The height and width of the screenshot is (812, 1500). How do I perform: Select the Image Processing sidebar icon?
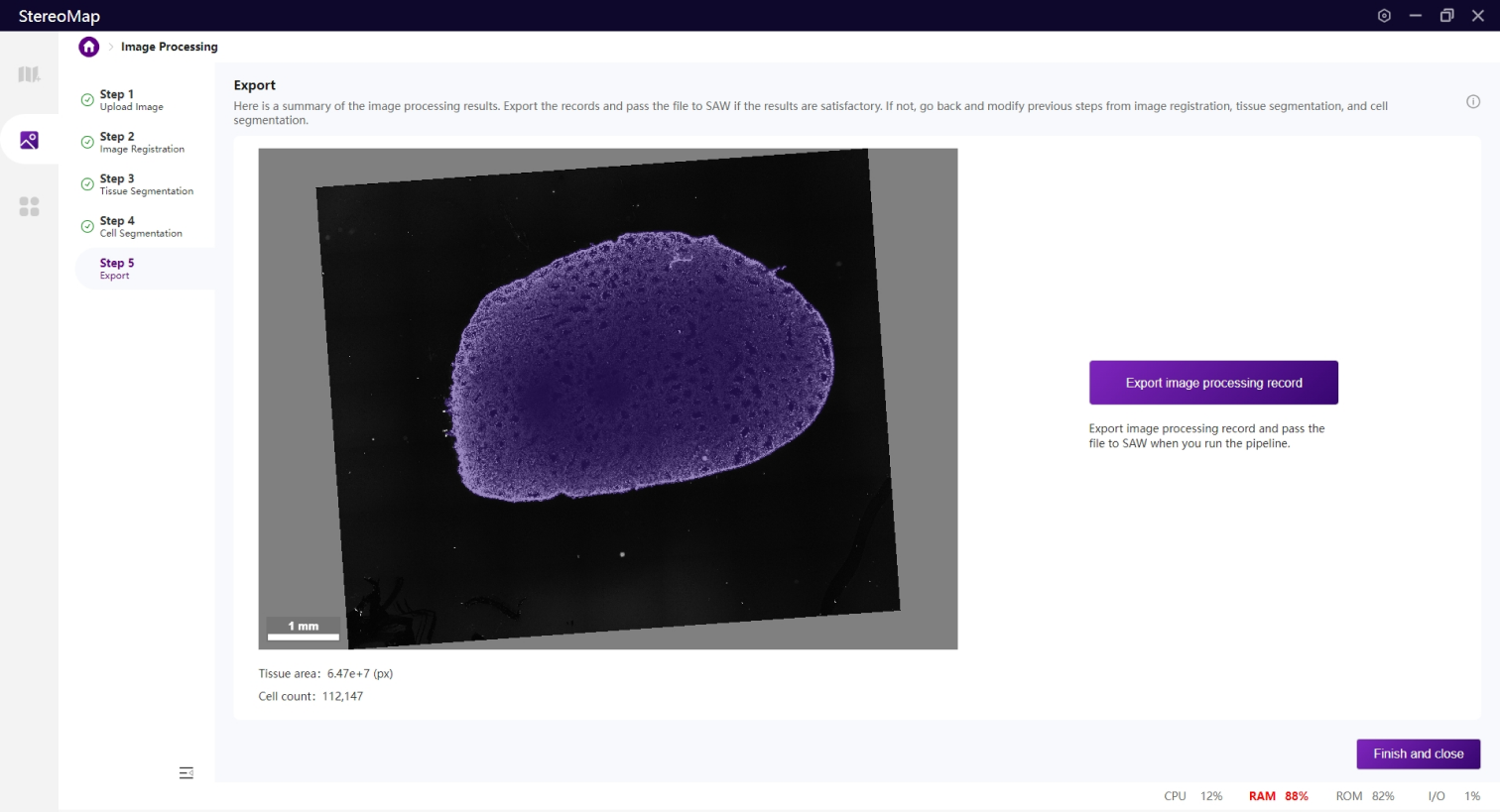[29, 140]
